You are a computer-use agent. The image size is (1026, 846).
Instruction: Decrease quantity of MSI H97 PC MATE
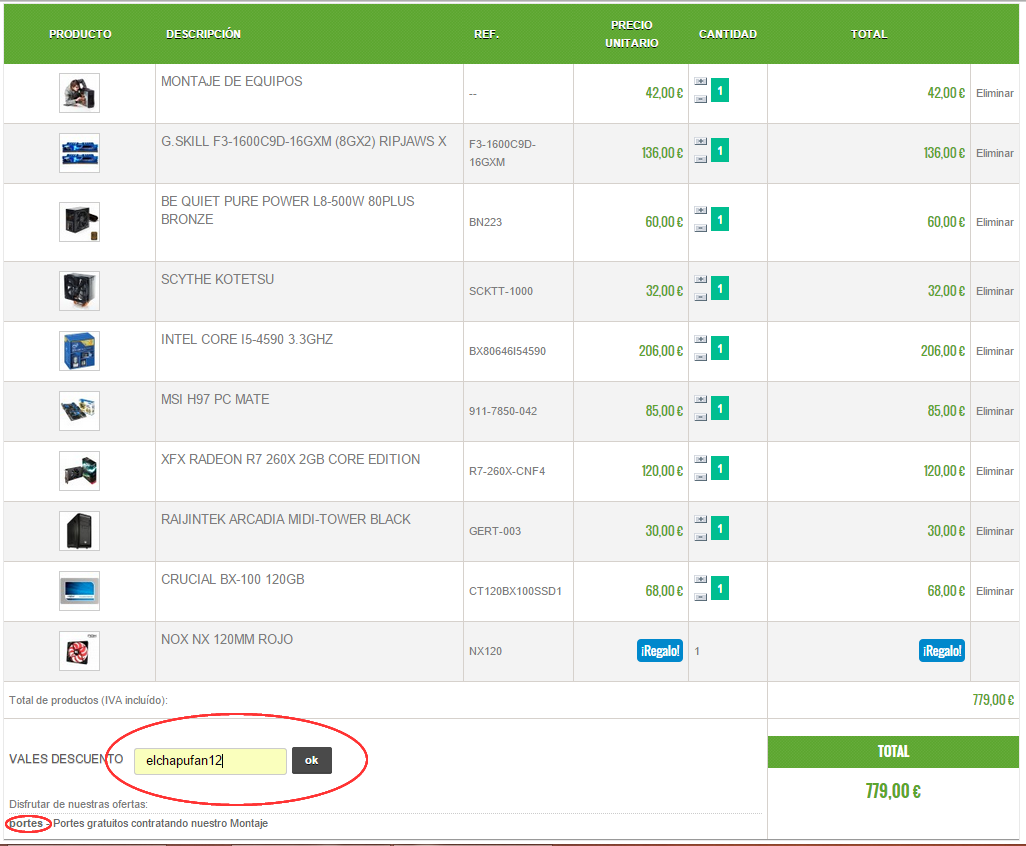point(701,417)
